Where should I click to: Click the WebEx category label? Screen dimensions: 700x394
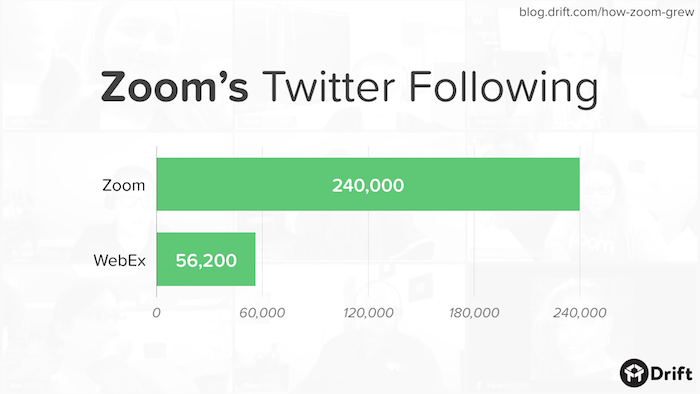tap(120, 260)
